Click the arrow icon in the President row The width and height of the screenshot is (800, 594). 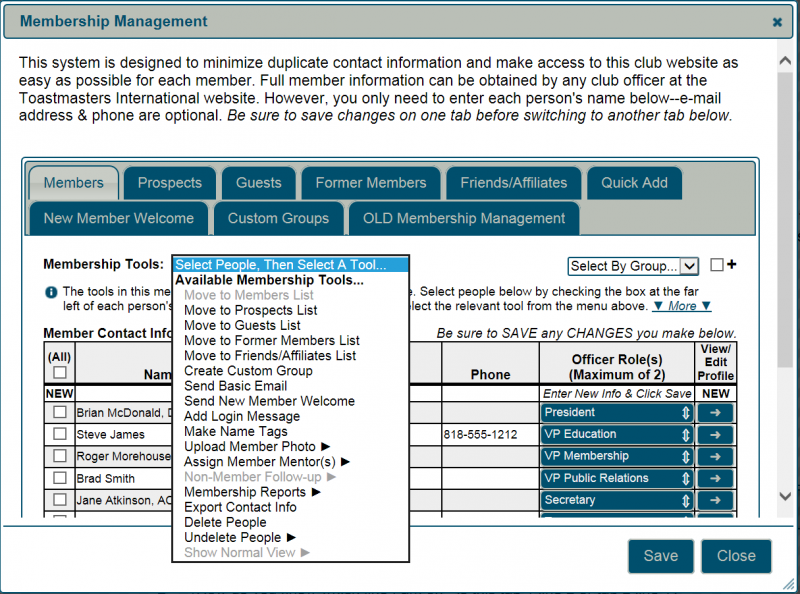pos(715,412)
